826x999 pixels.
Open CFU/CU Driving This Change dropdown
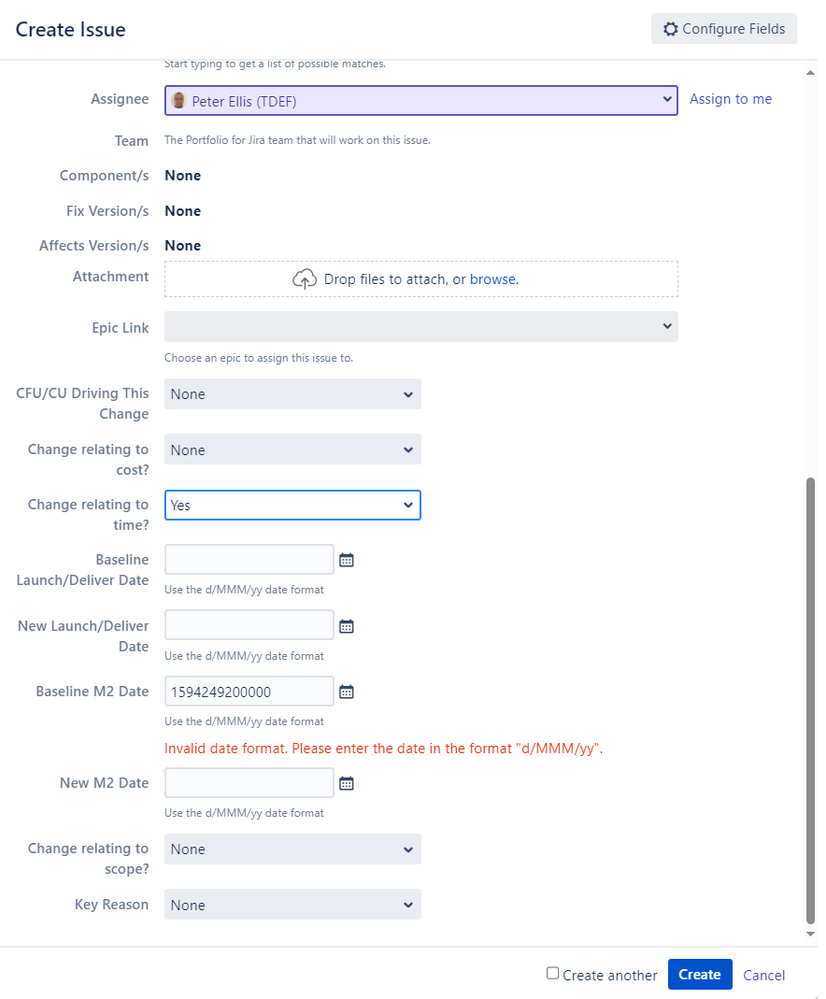point(293,394)
